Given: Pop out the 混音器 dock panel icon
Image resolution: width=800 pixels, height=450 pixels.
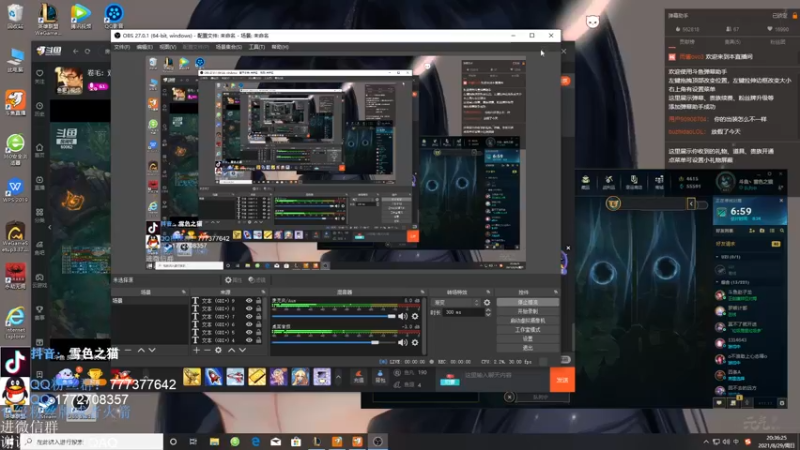Looking at the screenshot, I should (422, 292).
